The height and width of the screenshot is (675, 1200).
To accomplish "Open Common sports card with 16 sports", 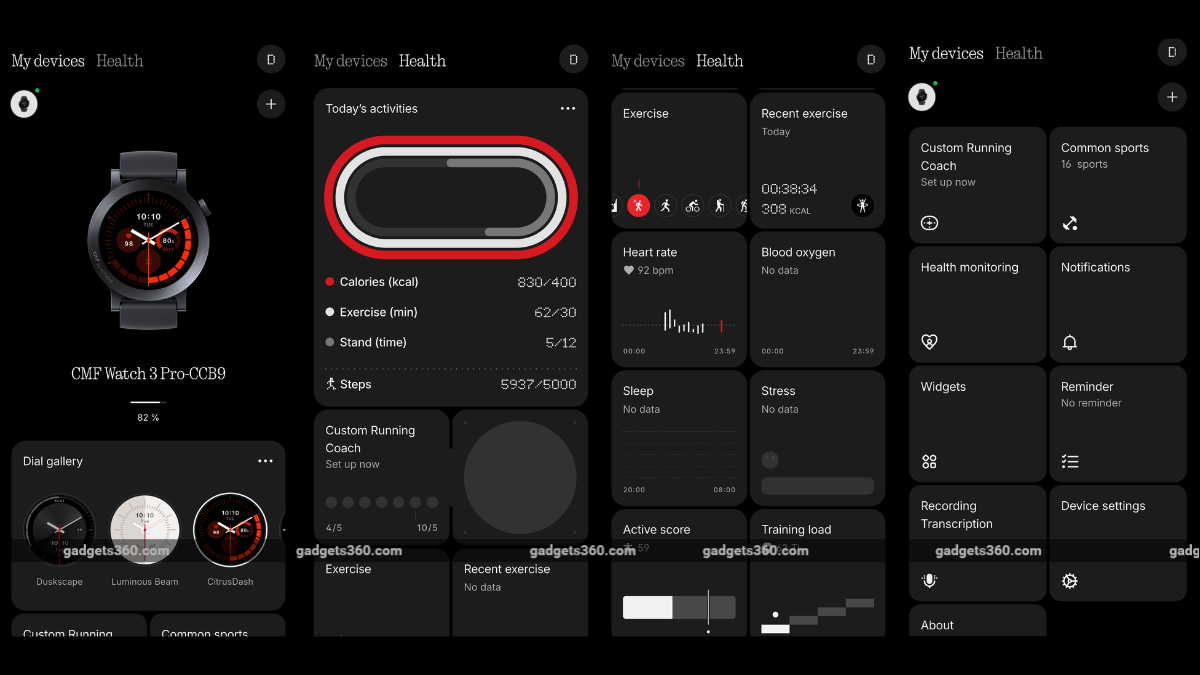I will pos(1118,185).
